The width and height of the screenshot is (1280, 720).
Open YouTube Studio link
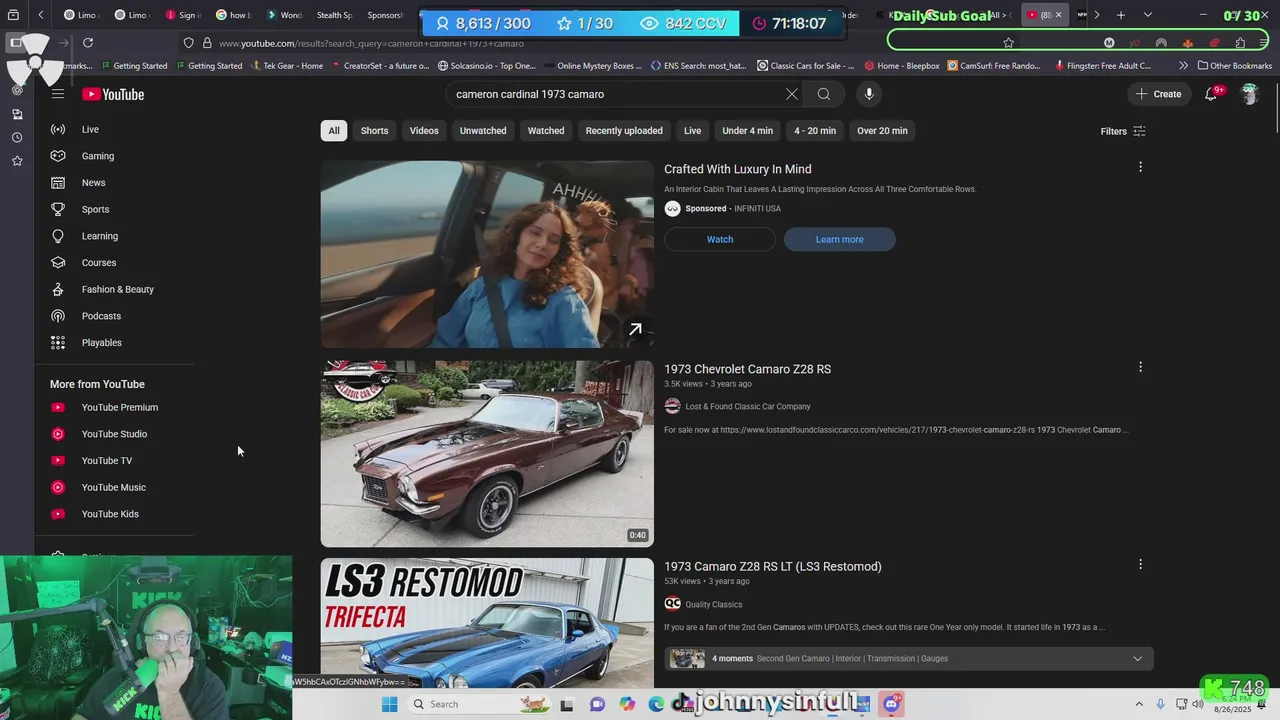coord(115,434)
